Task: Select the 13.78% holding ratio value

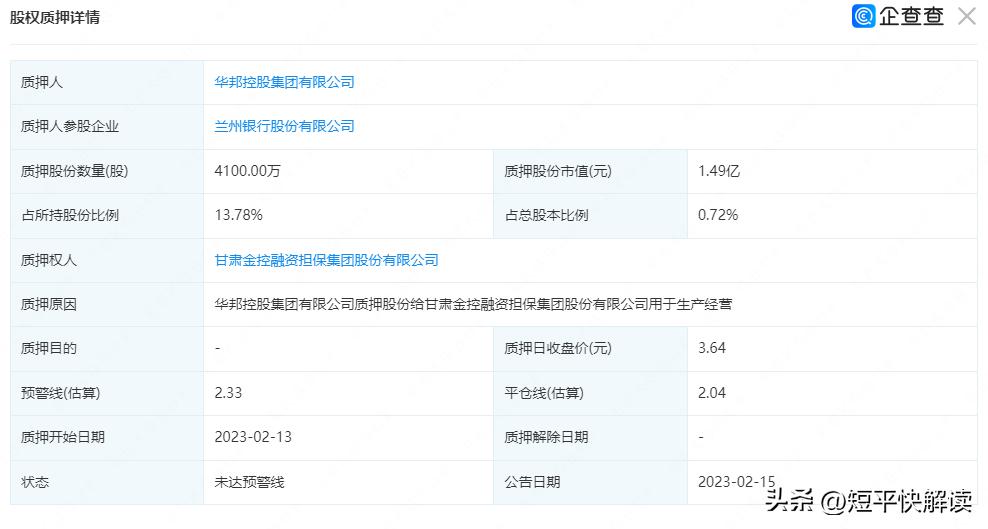Action: point(238,215)
